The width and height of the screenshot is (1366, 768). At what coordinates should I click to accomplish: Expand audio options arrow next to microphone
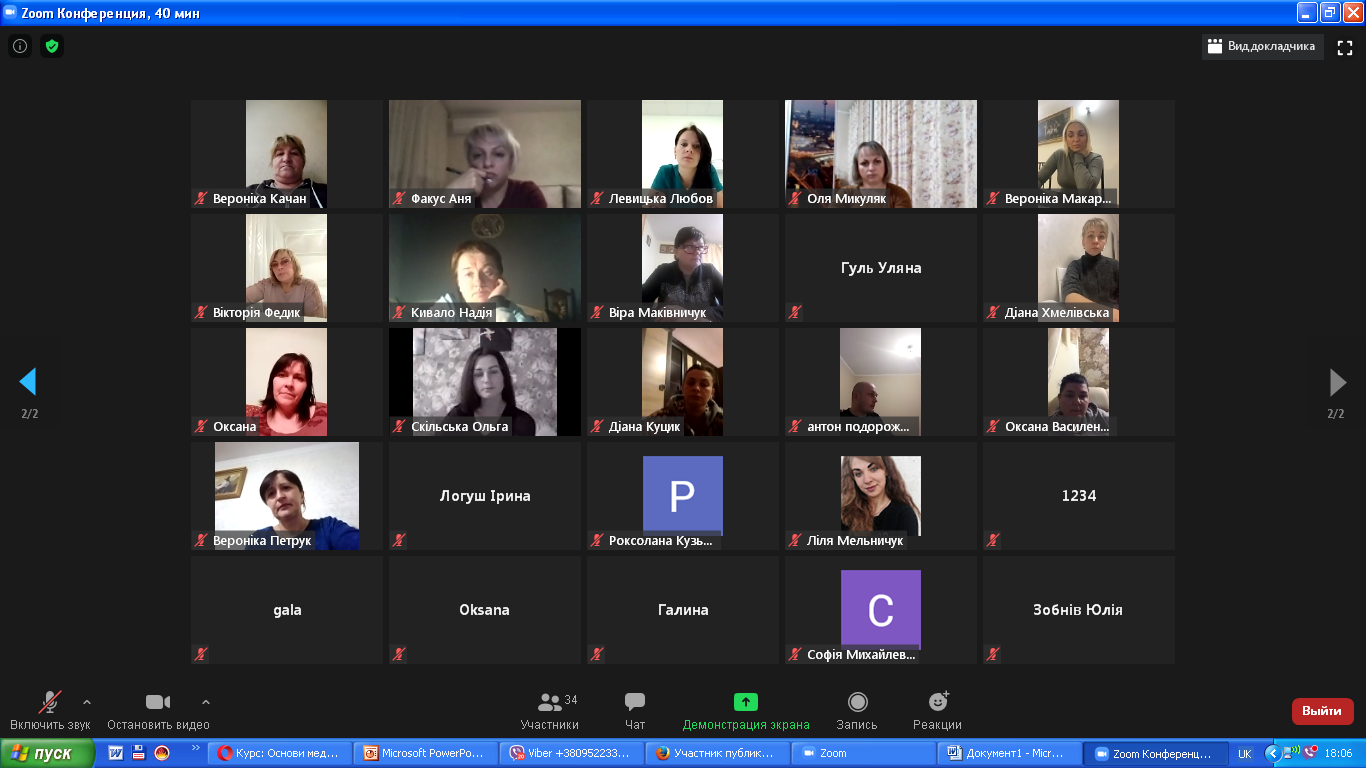(x=87, y=702)
